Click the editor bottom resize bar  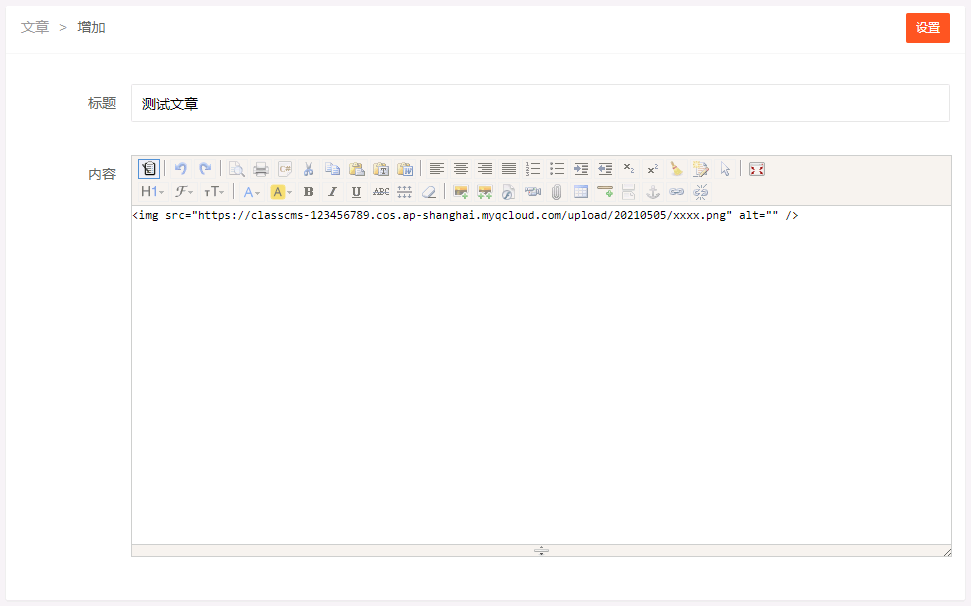tap(541, 550)
